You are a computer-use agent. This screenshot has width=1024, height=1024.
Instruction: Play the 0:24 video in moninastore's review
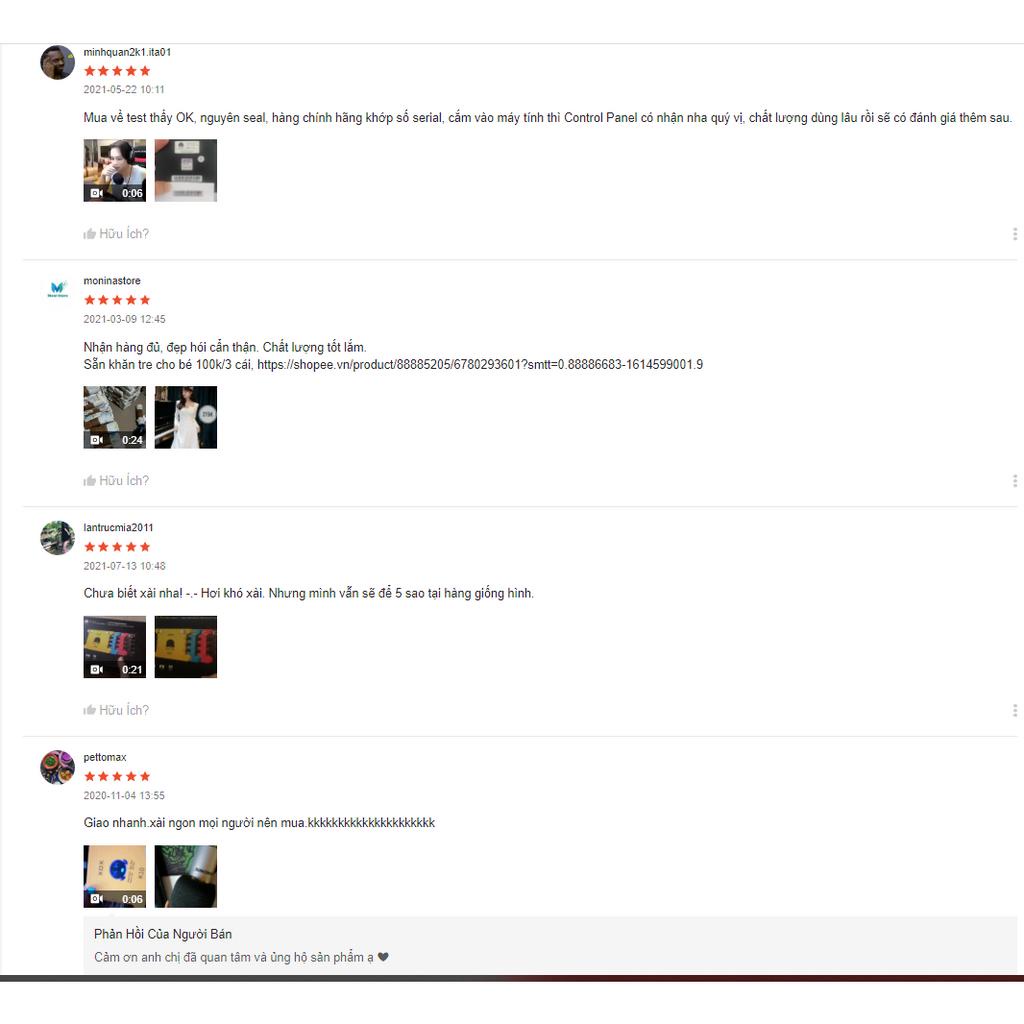pos(115,417)
